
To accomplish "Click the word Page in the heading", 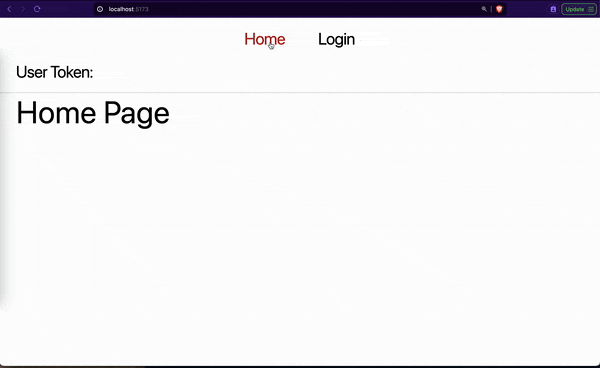I will (x=137, y=114).
